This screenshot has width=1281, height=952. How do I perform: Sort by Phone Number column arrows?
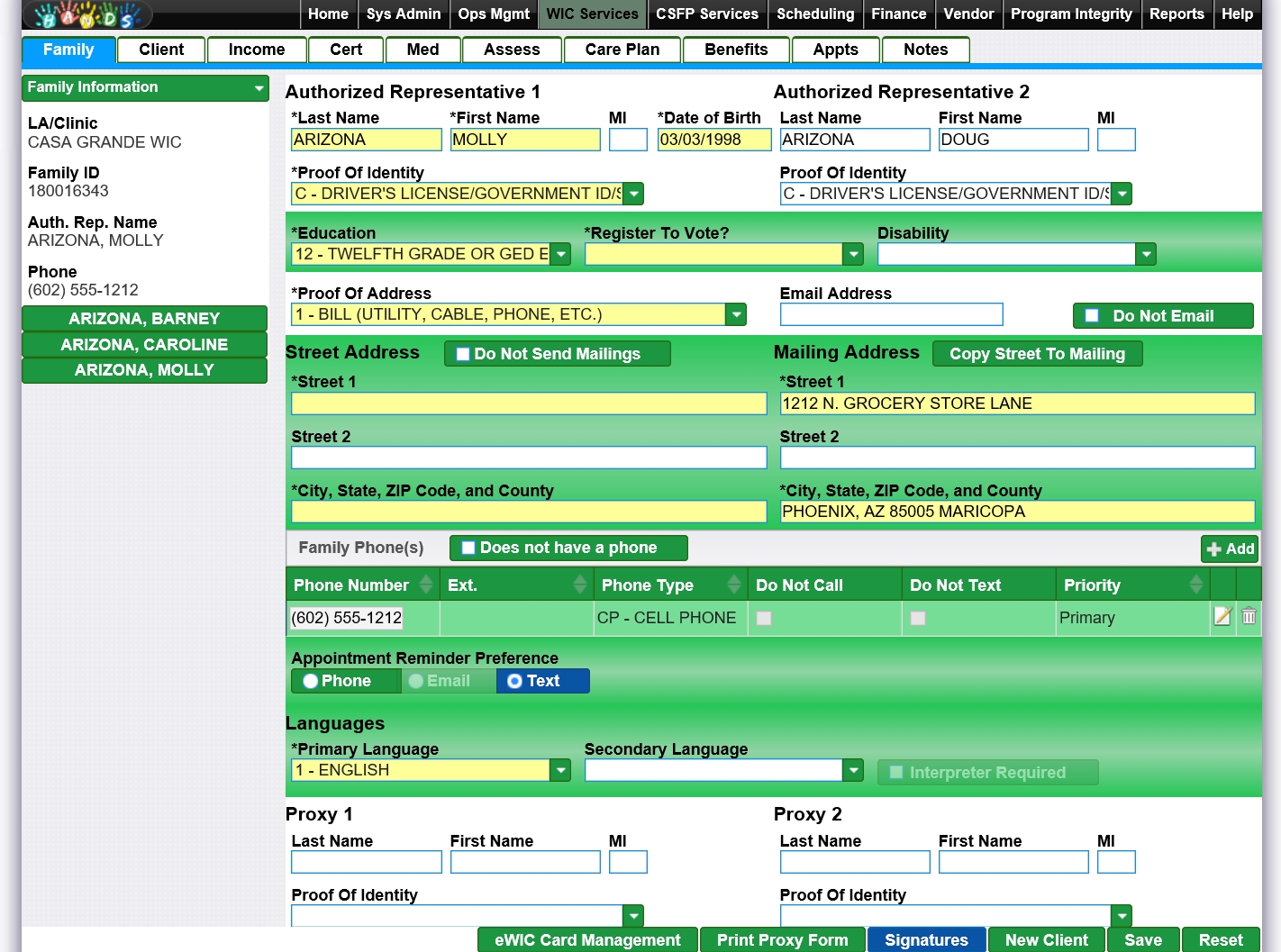click(x=426, y=585)
